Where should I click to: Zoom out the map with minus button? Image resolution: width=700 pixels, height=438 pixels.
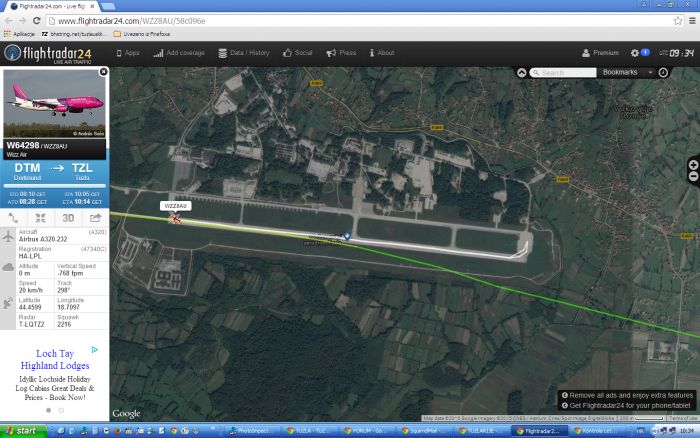tap(693, 177)
